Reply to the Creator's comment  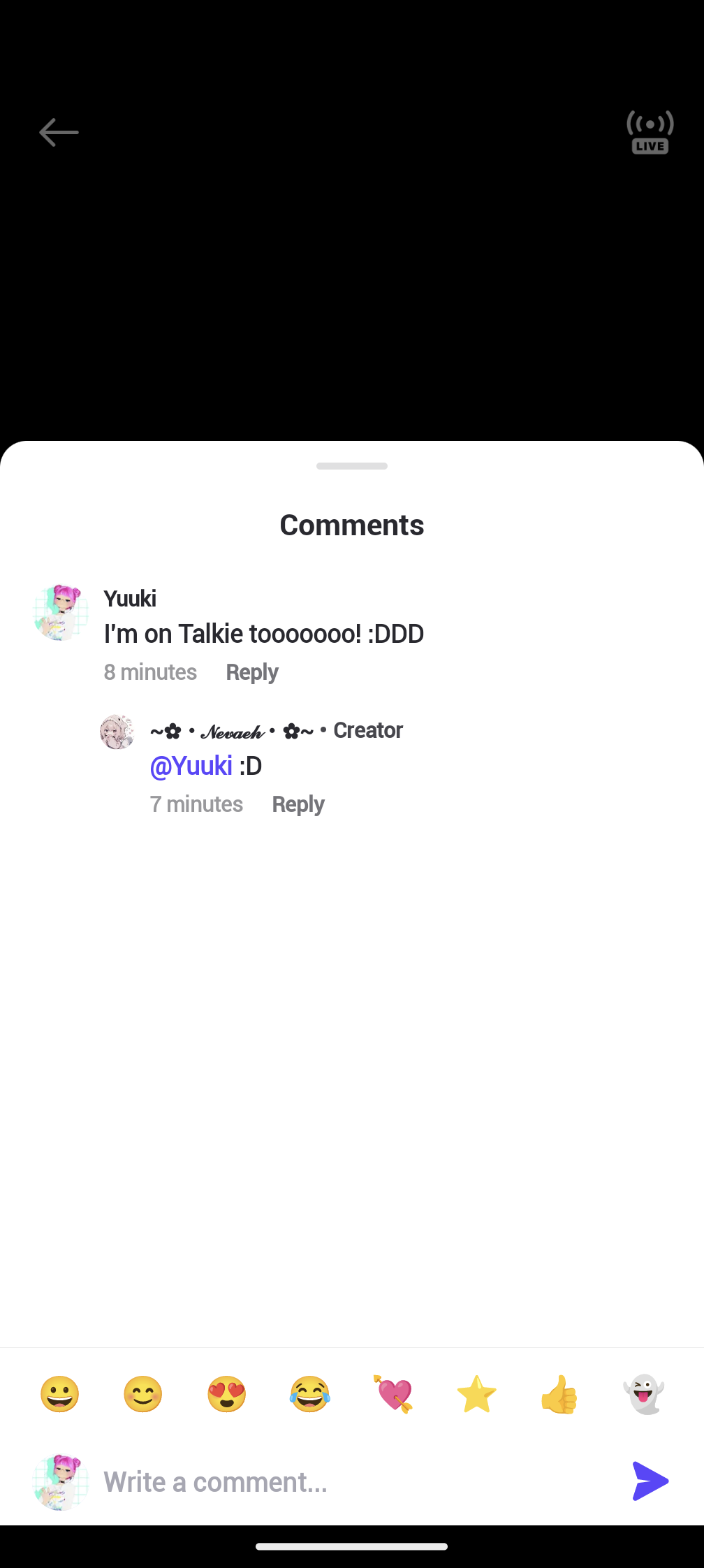coord(298,804)
